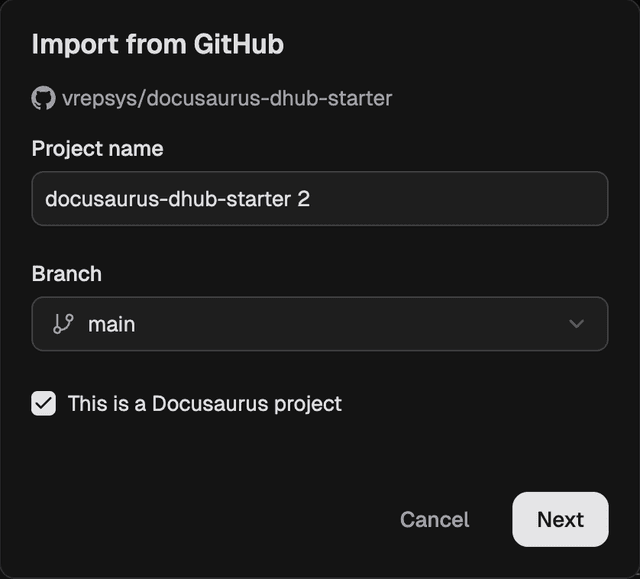This screenshot has height=579, width=640.
Task: Place cursor after "docusaurus-dhub-starter 2" text
Action: [311, 199]
